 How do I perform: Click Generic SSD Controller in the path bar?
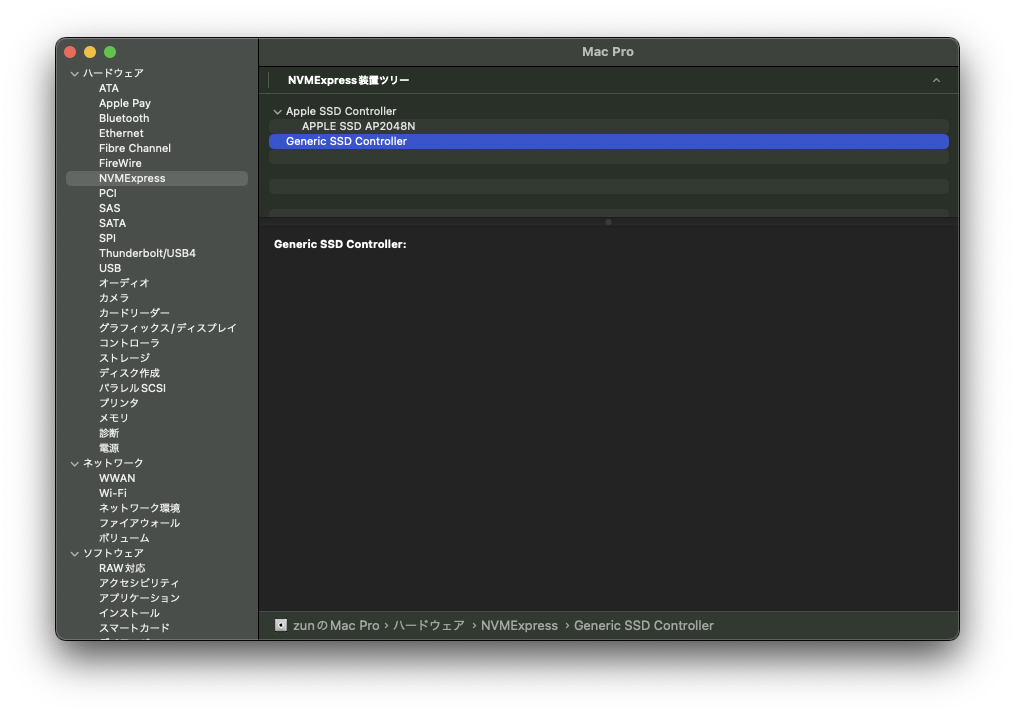pos(643,625)
